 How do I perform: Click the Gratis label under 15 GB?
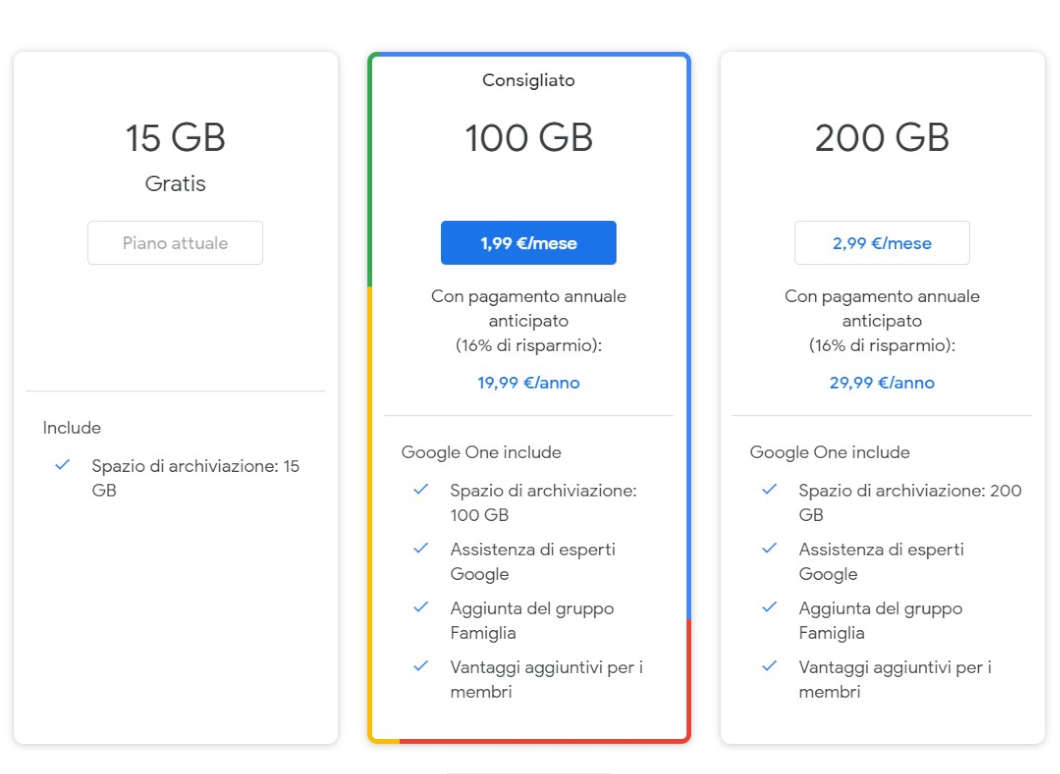(x=175, y=183)
